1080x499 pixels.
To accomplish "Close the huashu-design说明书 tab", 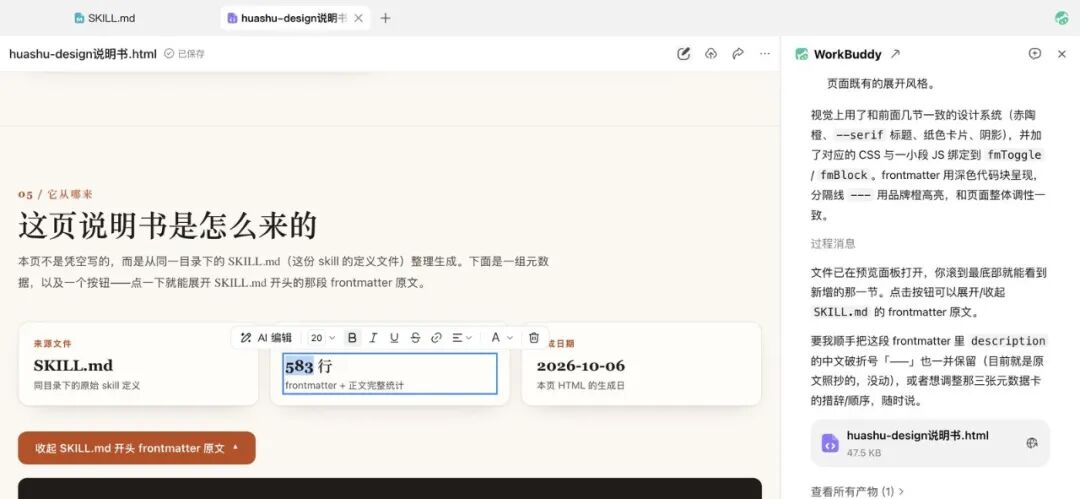I will [x=358, y=18].
